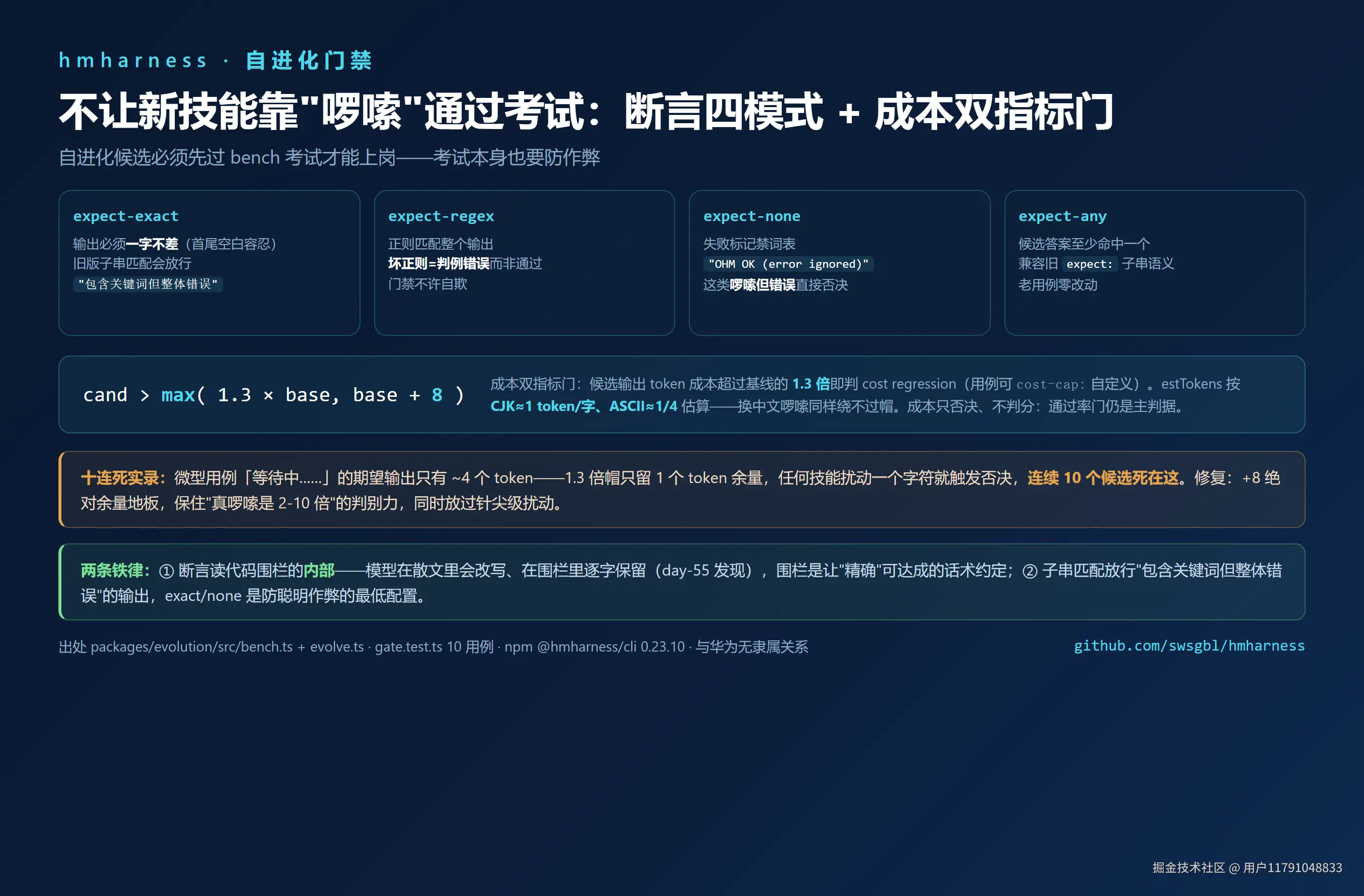Click the line 这类啰嗦但错误直接否决
This screenshot has width=1364, height=896.
tap(775, 285)
